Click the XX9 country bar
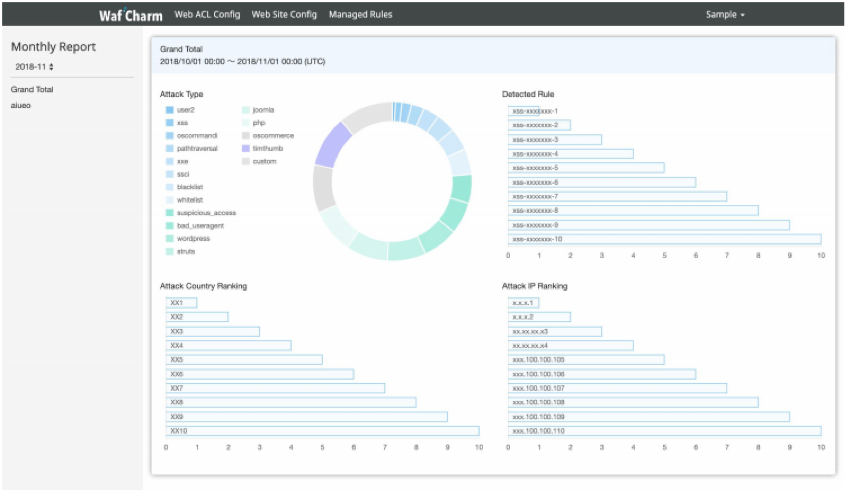Screen dimensions: 850x490 (307, 417)
